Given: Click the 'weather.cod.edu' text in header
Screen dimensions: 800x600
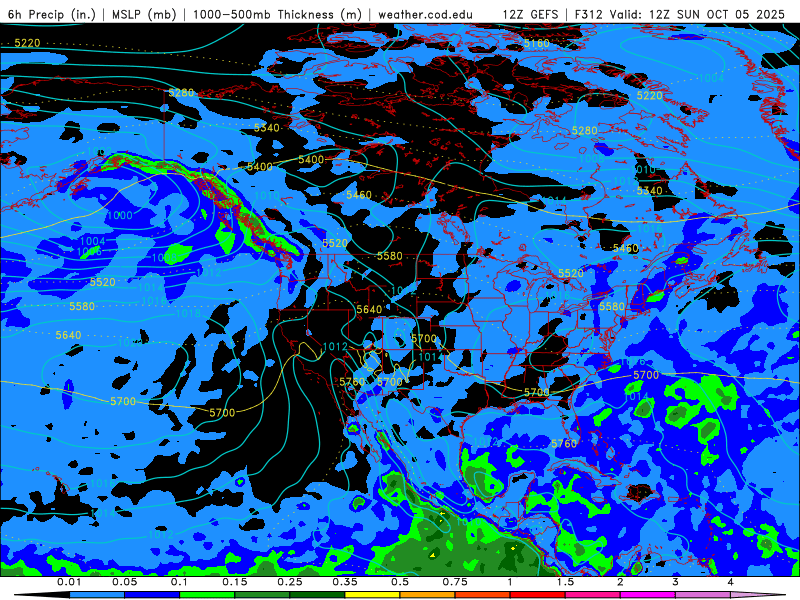Looking at the screenshot, I should [x=426, y=14].
